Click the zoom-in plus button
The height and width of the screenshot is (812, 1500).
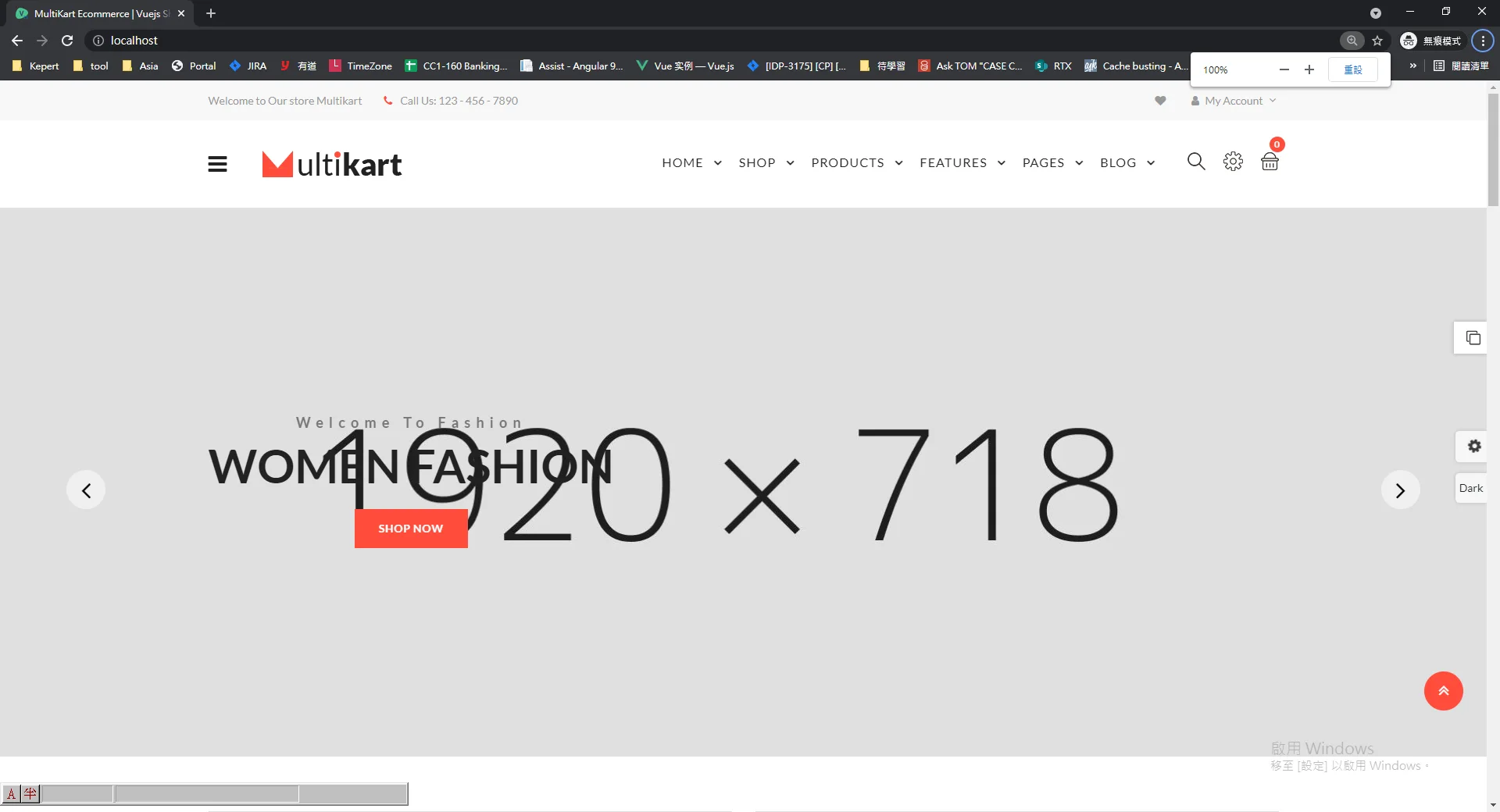coord(1309,69)
